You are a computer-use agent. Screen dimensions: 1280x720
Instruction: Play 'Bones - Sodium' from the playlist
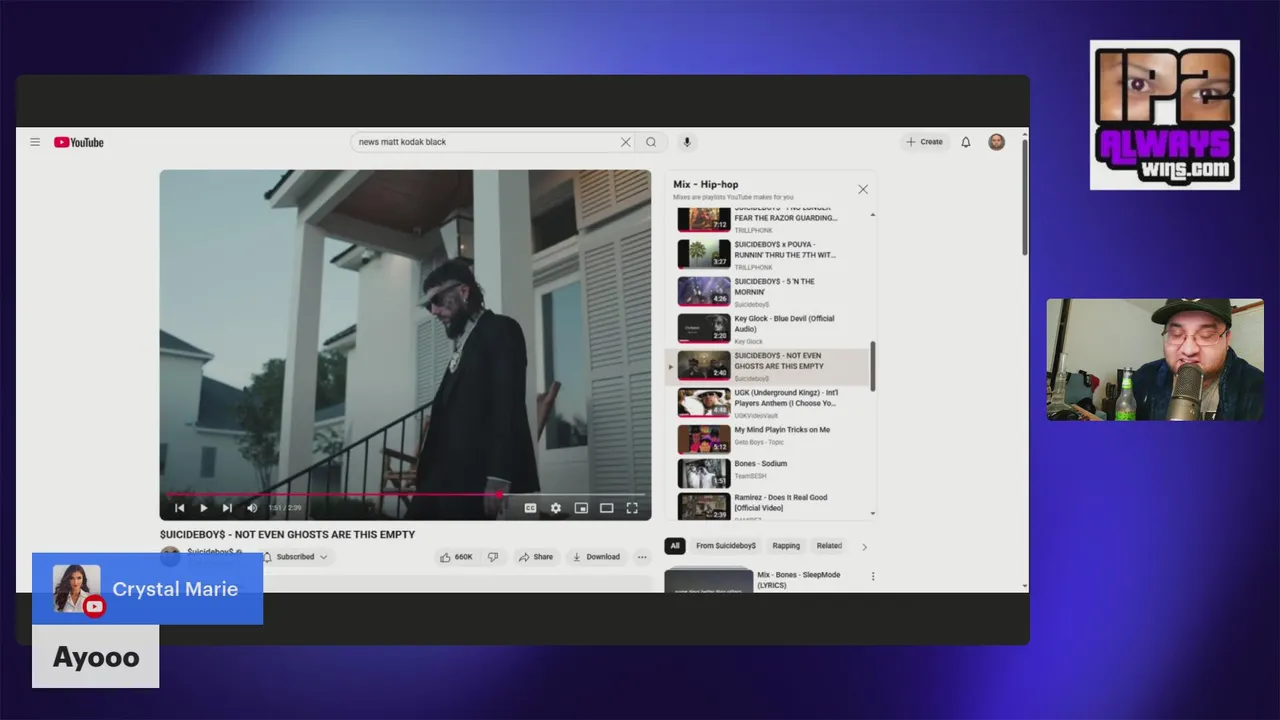click(x=770, y=473)
